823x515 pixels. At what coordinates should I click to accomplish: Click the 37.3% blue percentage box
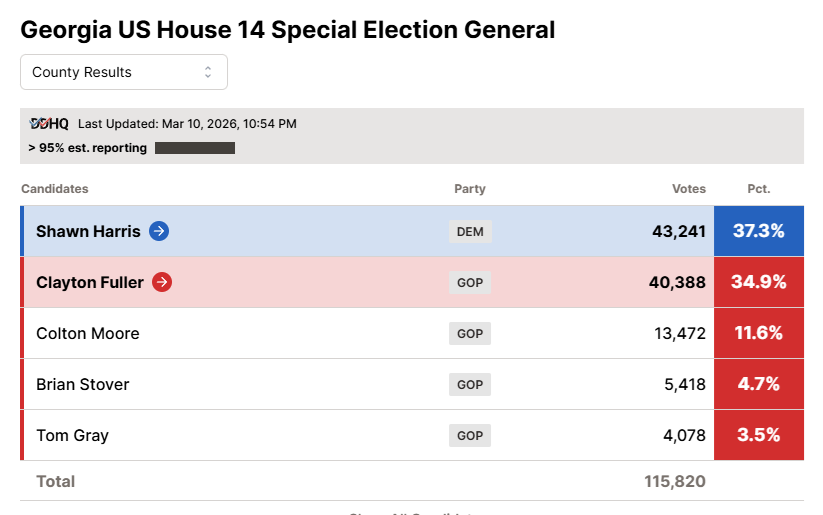pos(758,231)
